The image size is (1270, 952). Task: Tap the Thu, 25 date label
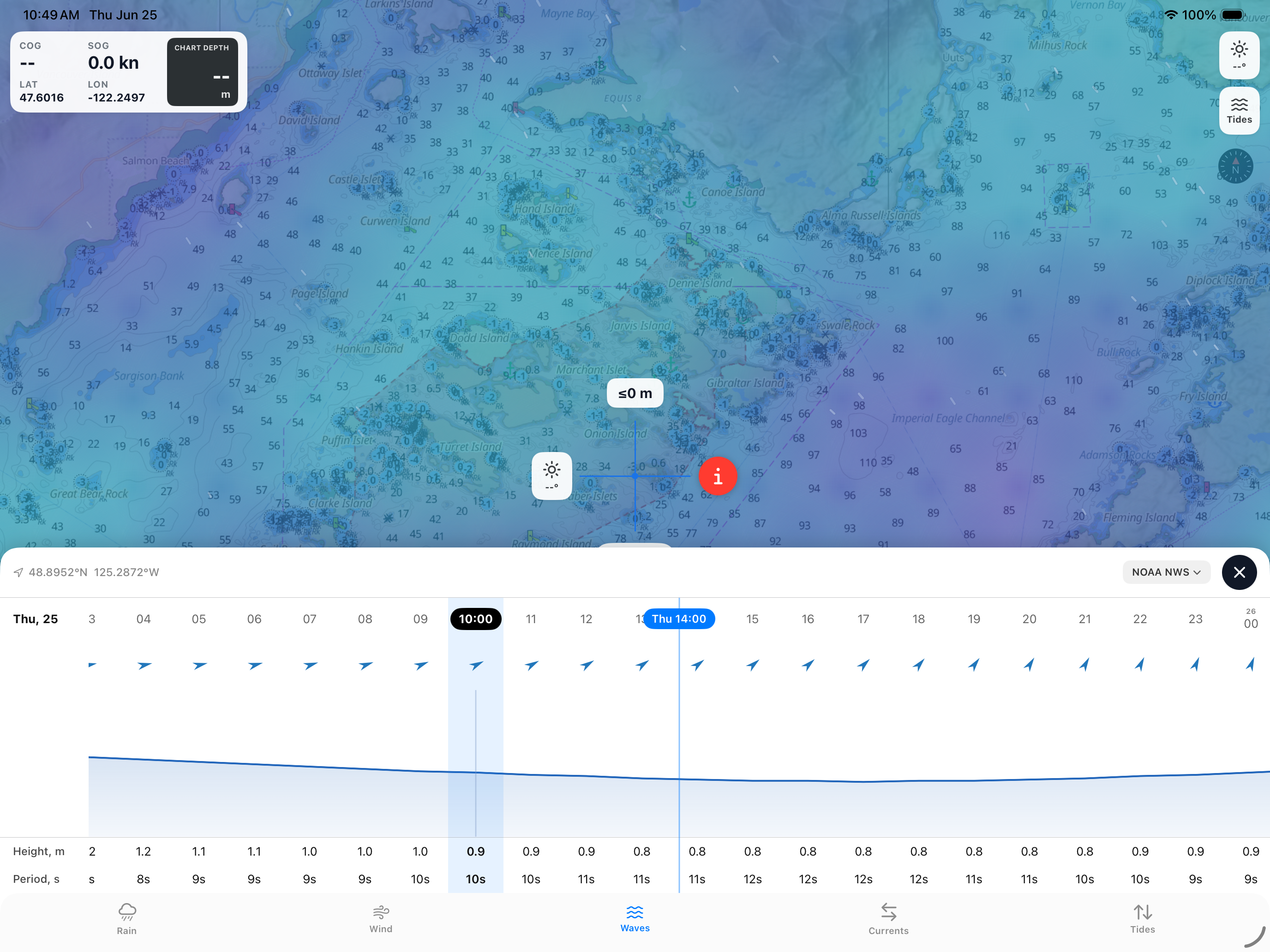coord(36,619)
